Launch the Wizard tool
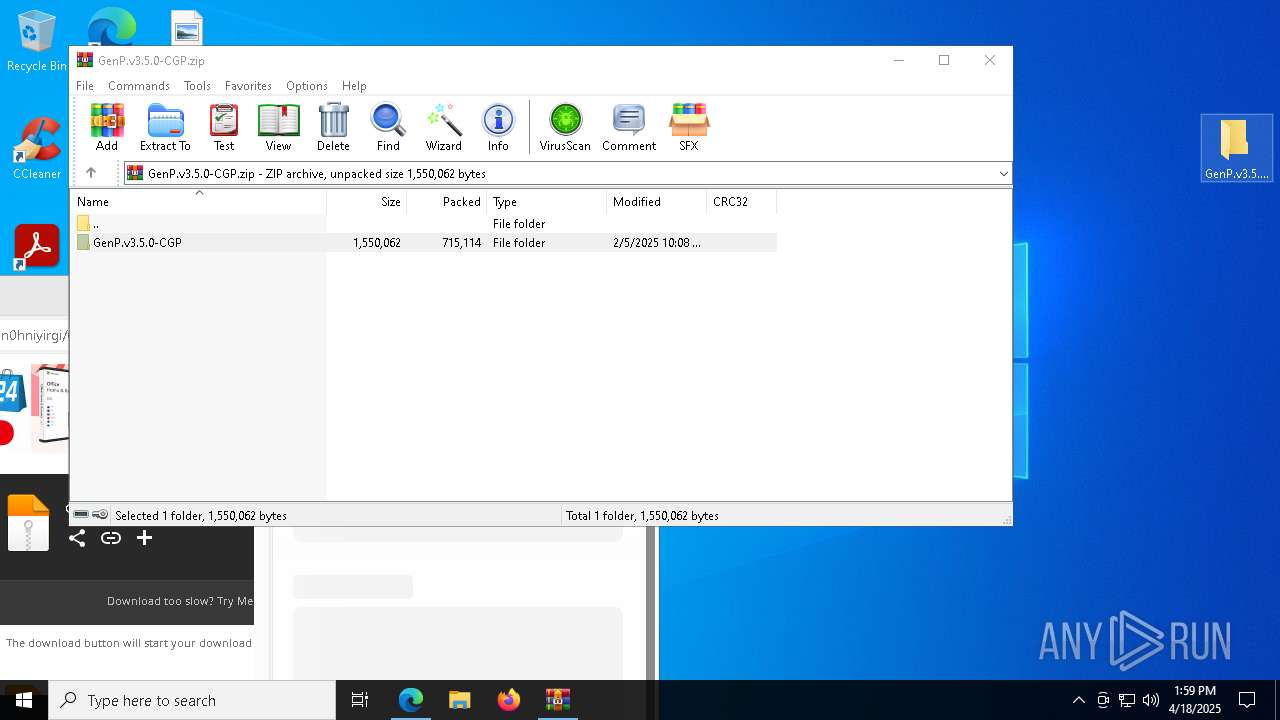 (443, 127)
